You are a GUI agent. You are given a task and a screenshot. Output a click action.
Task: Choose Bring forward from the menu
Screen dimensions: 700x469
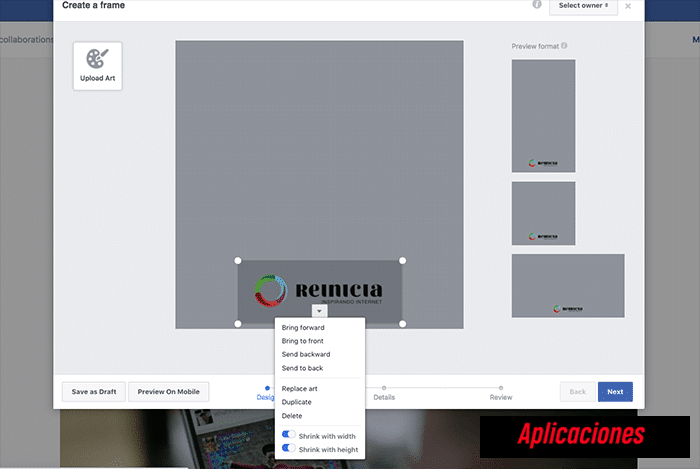(303, 328)
